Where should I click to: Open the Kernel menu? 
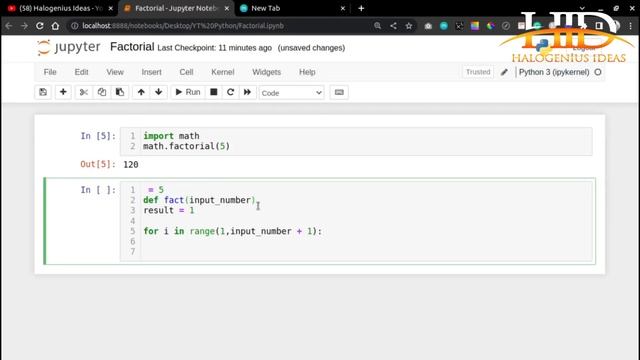(x=222, y=72)
